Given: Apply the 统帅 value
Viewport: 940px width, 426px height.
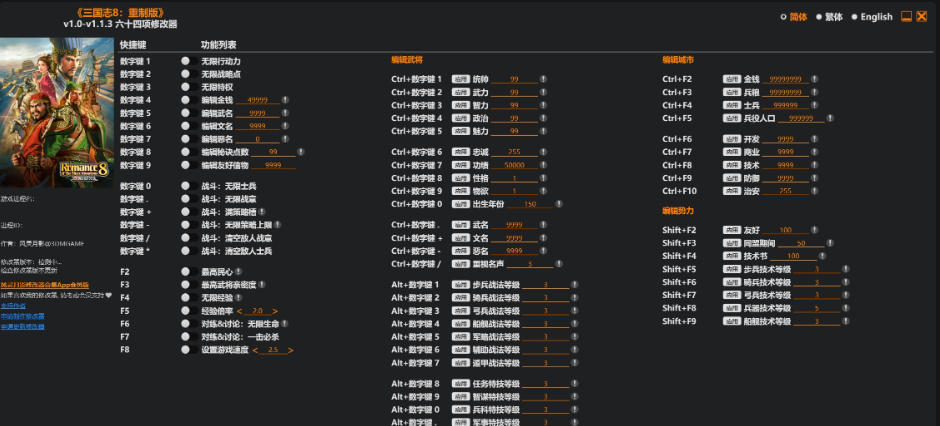Looking at the screenshot, I should 460,79.
